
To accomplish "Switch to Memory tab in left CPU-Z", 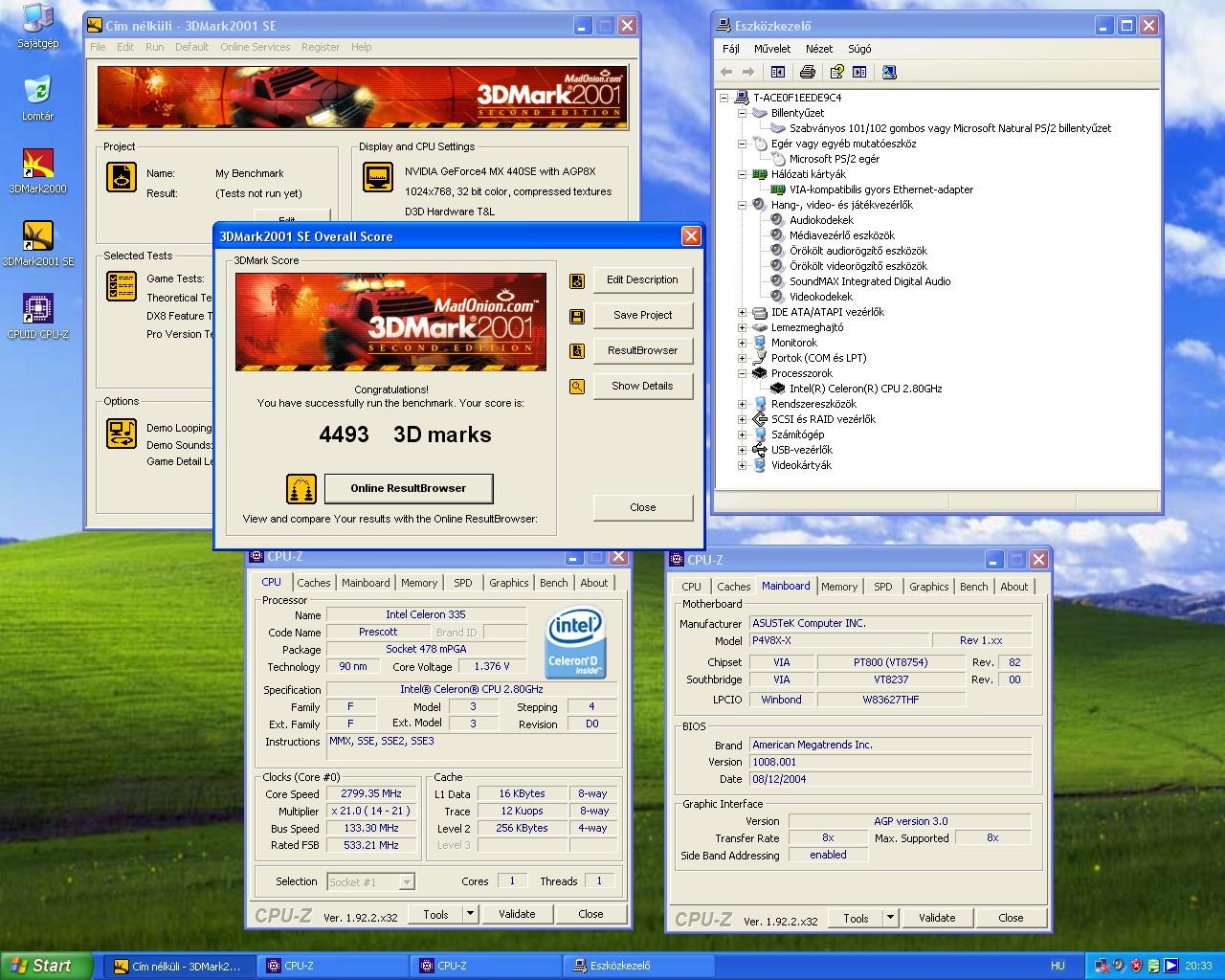I will [x=419, y=583].
